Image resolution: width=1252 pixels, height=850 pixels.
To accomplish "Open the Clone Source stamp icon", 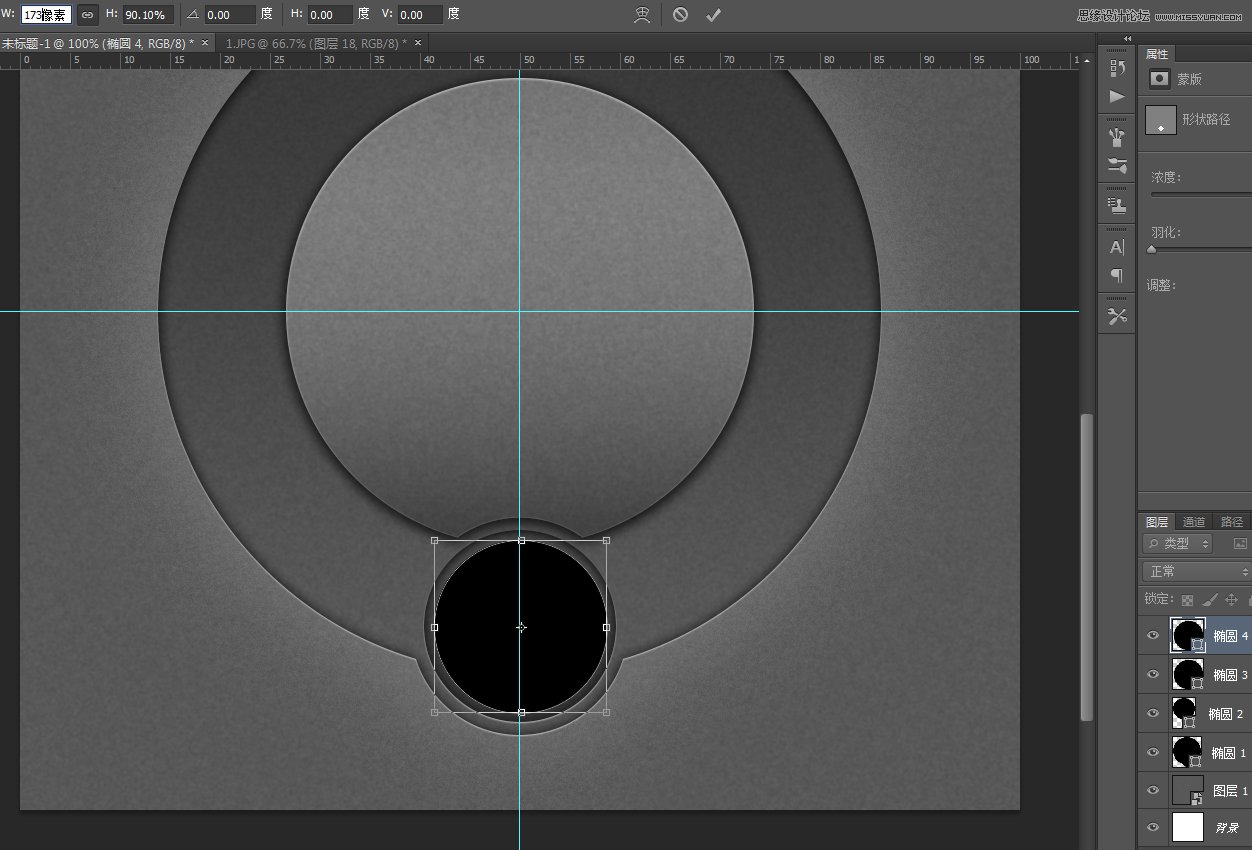I will click(x=1117, y=204).
